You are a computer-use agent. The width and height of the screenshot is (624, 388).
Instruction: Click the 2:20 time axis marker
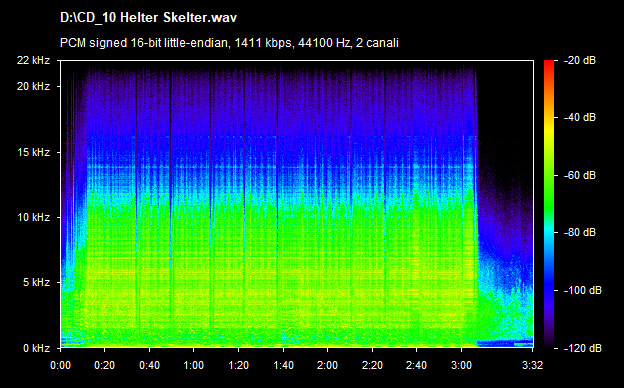pyautogui.click(x=372, y=365)
